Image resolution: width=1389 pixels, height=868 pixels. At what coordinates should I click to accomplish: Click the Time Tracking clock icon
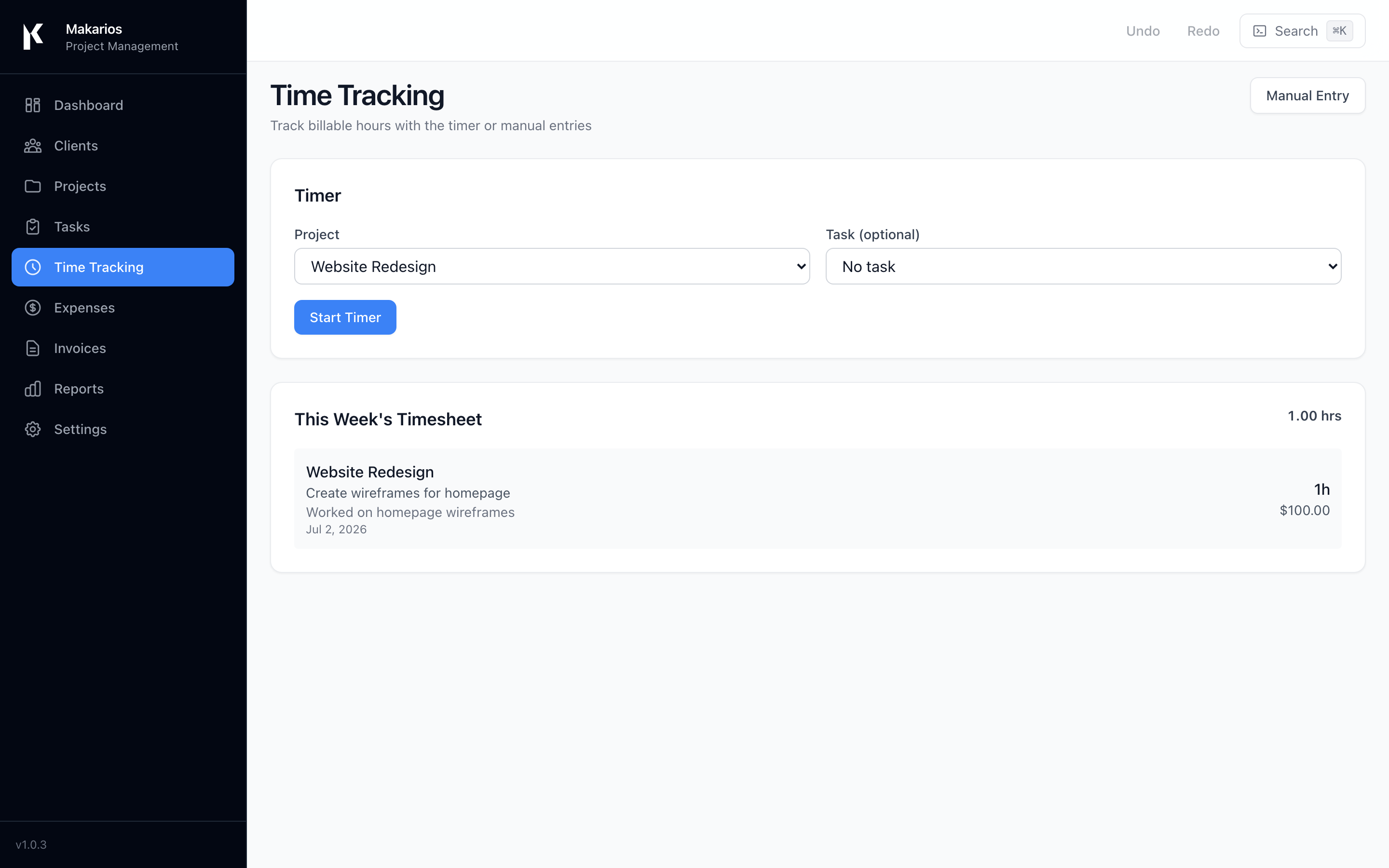(33, 267)
